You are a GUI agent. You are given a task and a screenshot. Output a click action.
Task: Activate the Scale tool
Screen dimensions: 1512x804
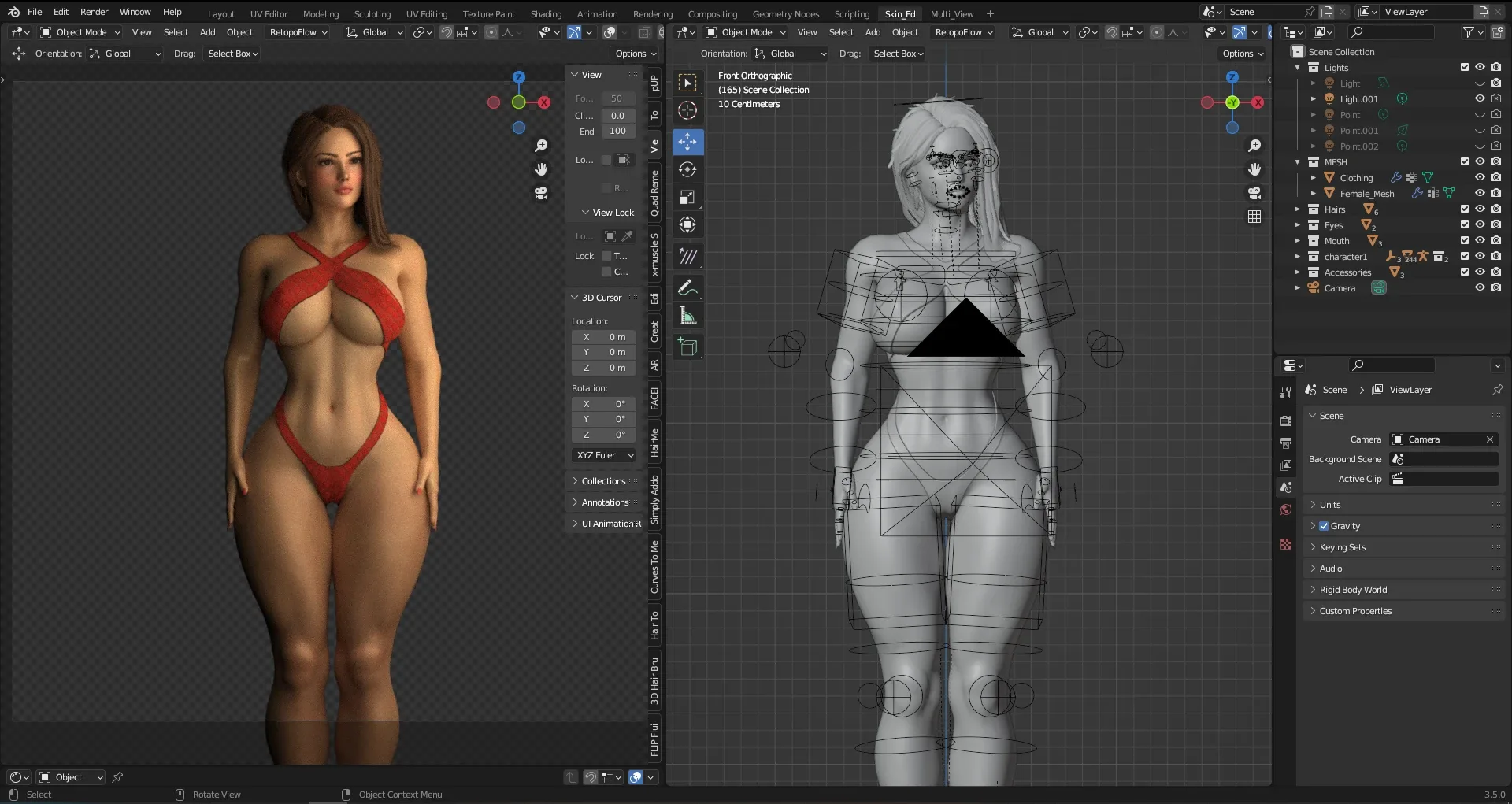coord(687,198)
